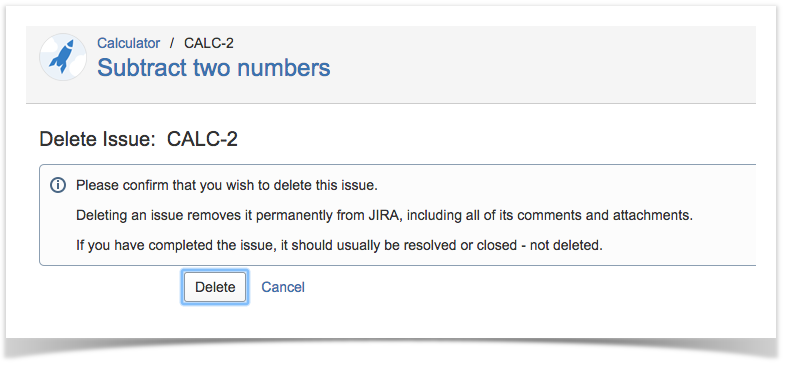Screen dimensions: 790x367
Task: Click the words comments and attachments
Action: 605,216
